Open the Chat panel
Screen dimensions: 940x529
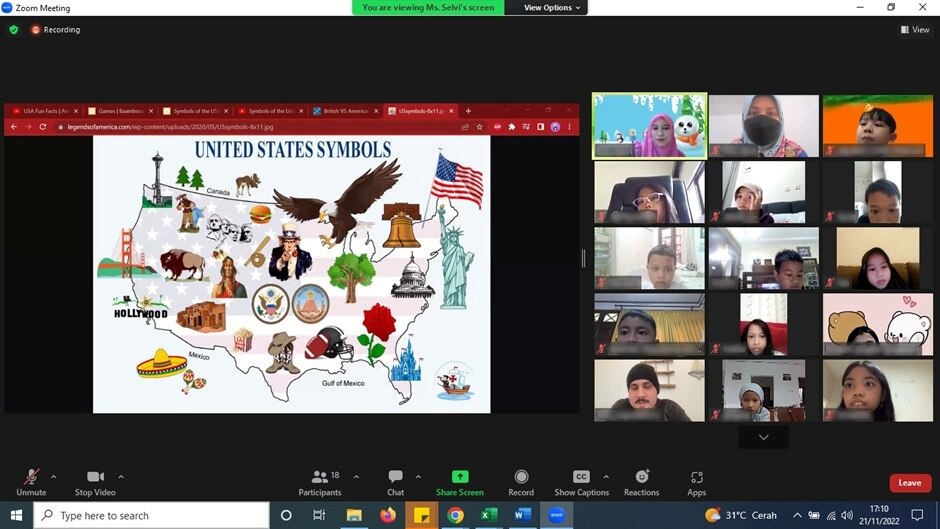pos(395,477)
